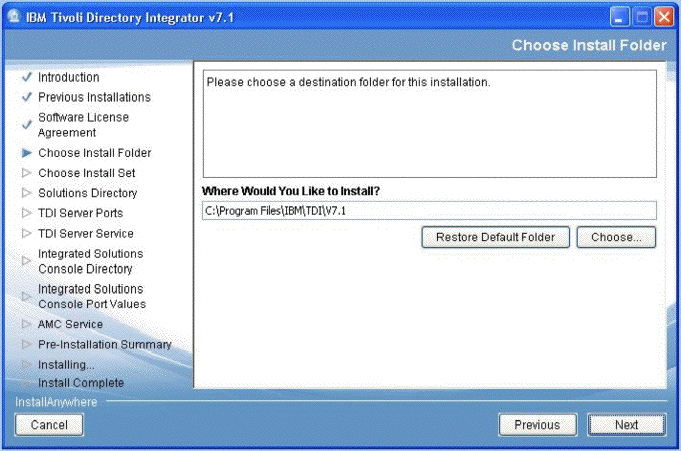This screenshot has width=681, height=451.
Task: Focus the install path text field
Action: pos(429,211)
